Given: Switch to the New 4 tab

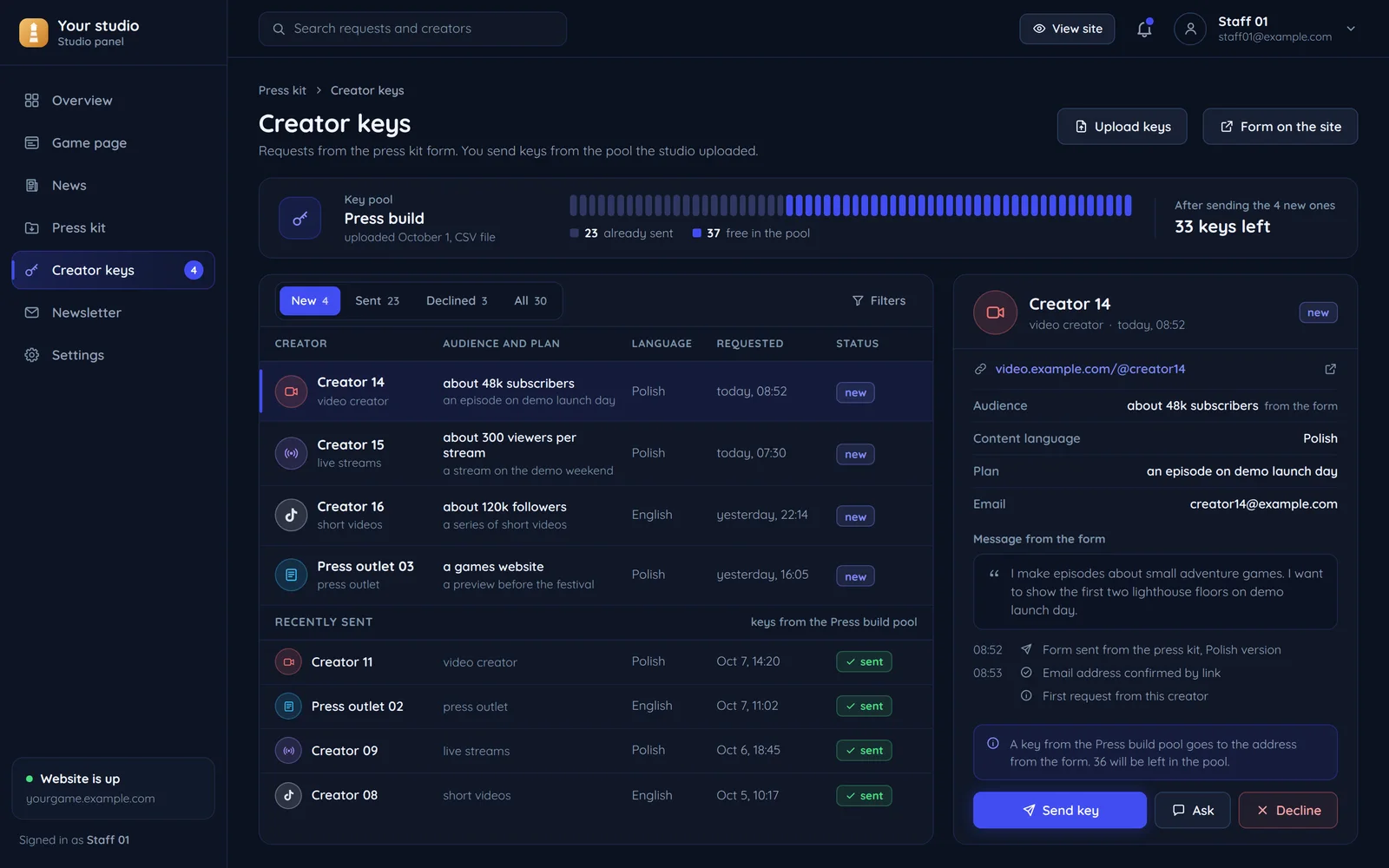Looking at the screenshot, I should point(310,301).
